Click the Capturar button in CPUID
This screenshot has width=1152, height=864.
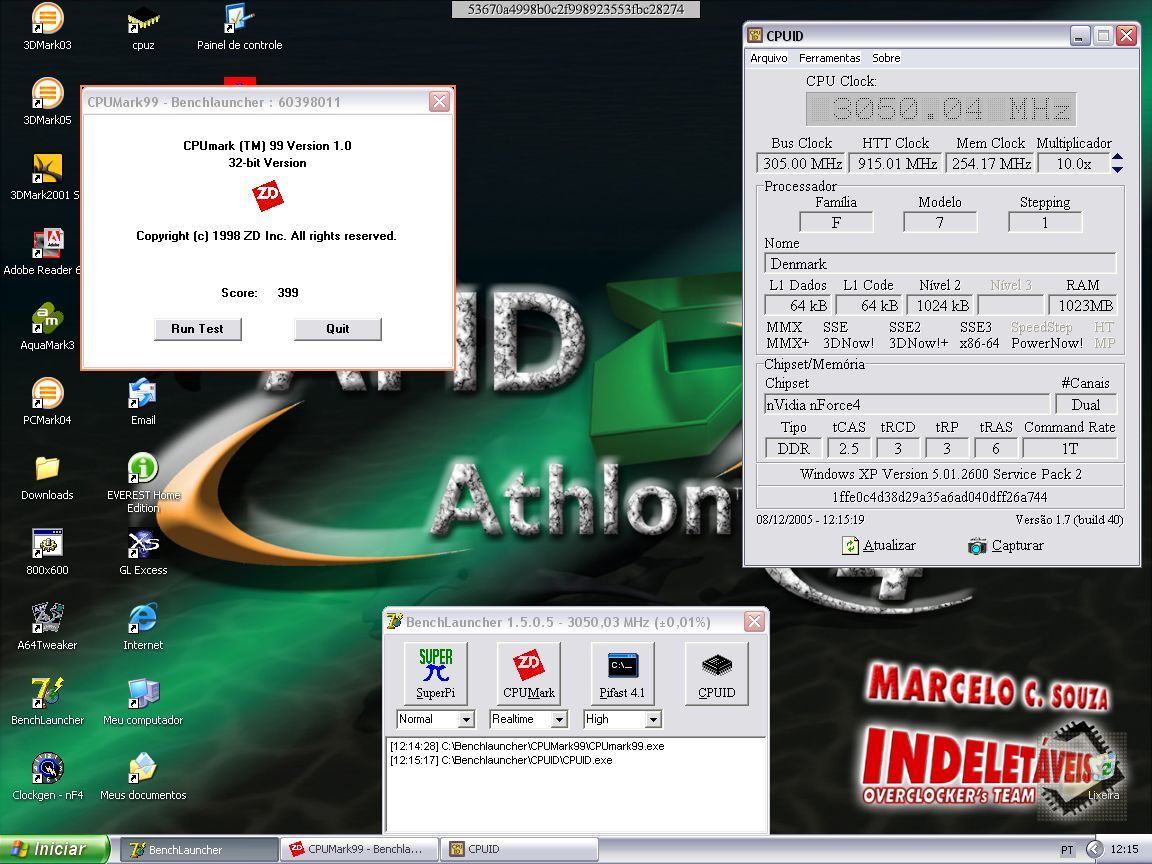[x=1006, y=546]
